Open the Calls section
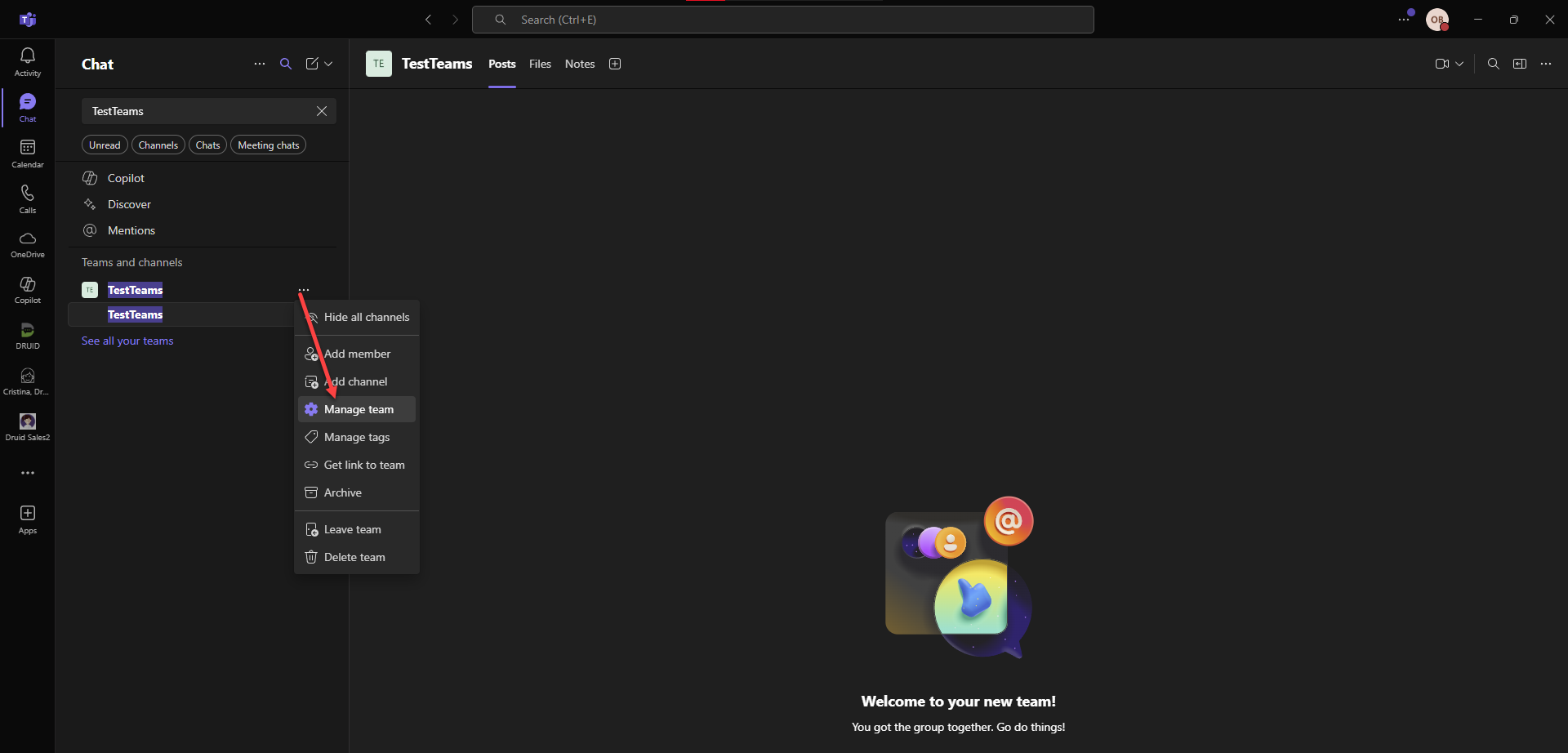This screenshot has height=753, width=1568. coord(28,199)
